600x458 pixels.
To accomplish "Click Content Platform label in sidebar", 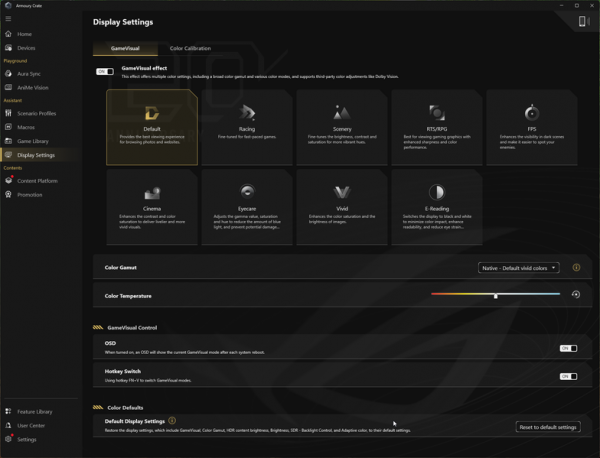I will click(38, 181).
